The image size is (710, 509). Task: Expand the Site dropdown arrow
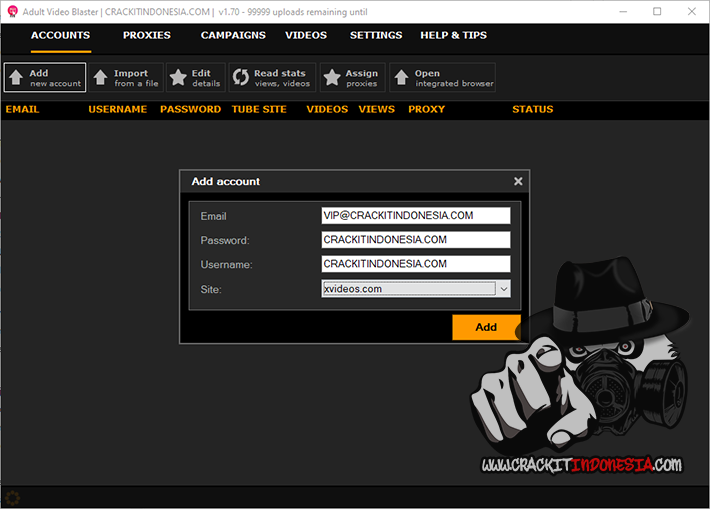503,288
